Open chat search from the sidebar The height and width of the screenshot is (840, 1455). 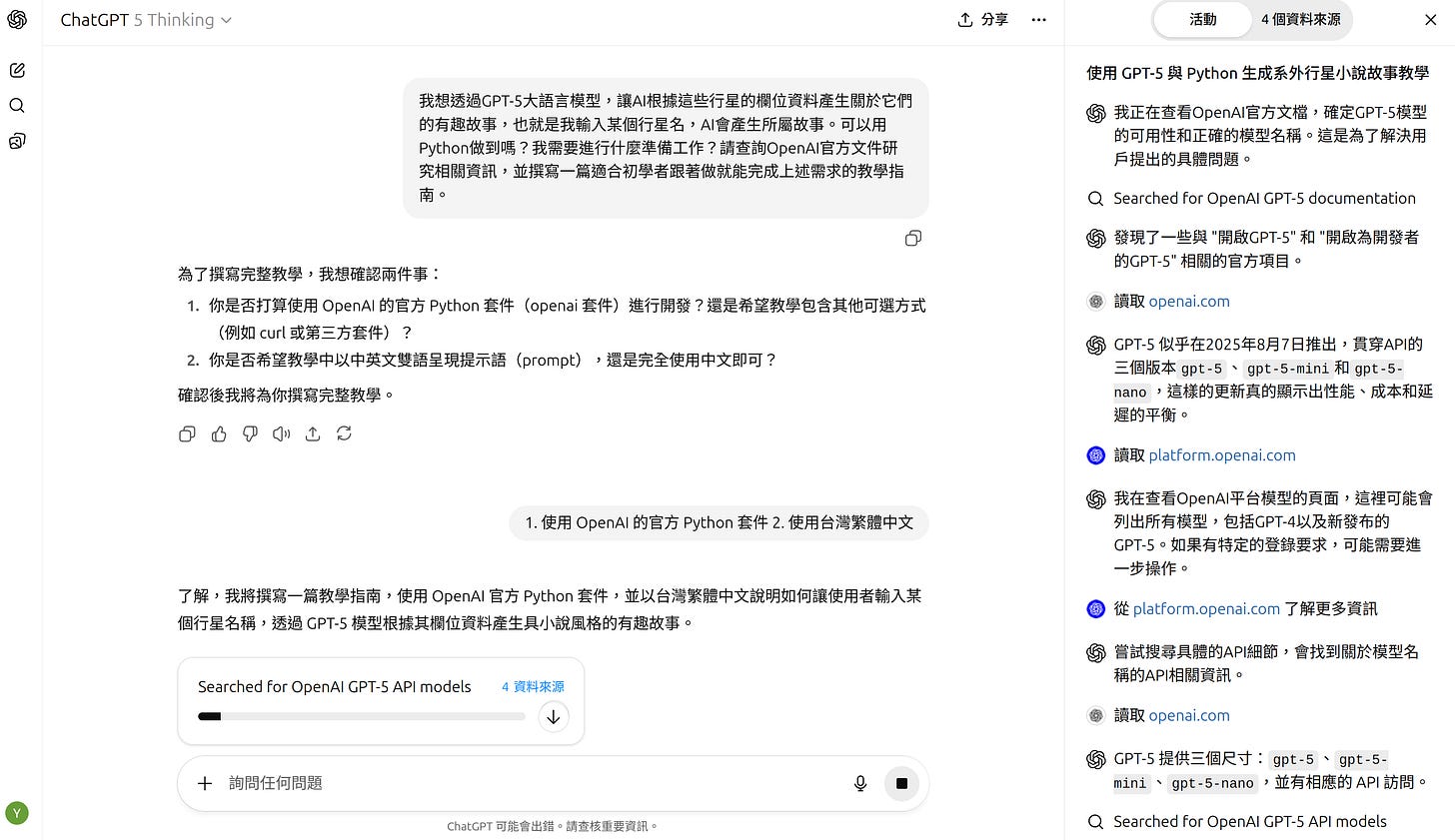coord(17,106)
